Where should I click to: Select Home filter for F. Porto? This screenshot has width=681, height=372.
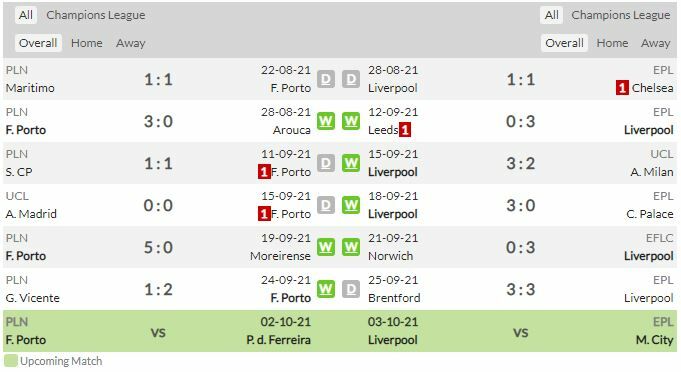pos(87,43)
